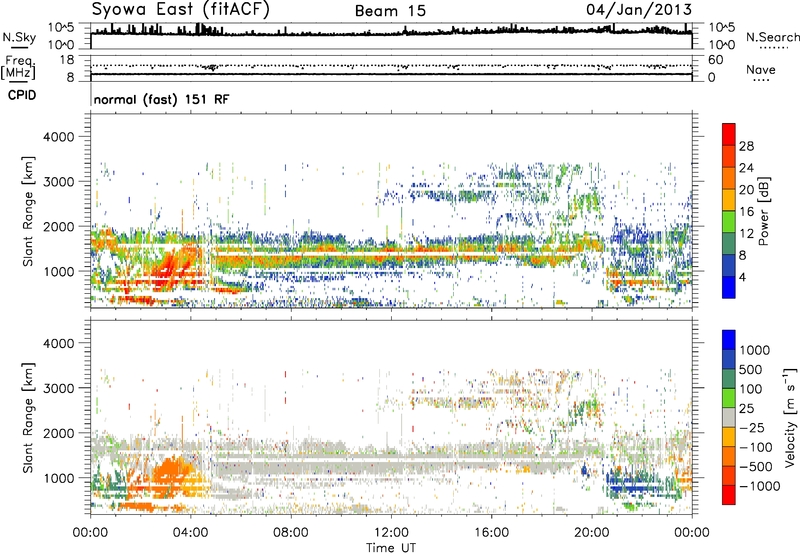Click the "Power [dB]" color bar title

(763, 211)
